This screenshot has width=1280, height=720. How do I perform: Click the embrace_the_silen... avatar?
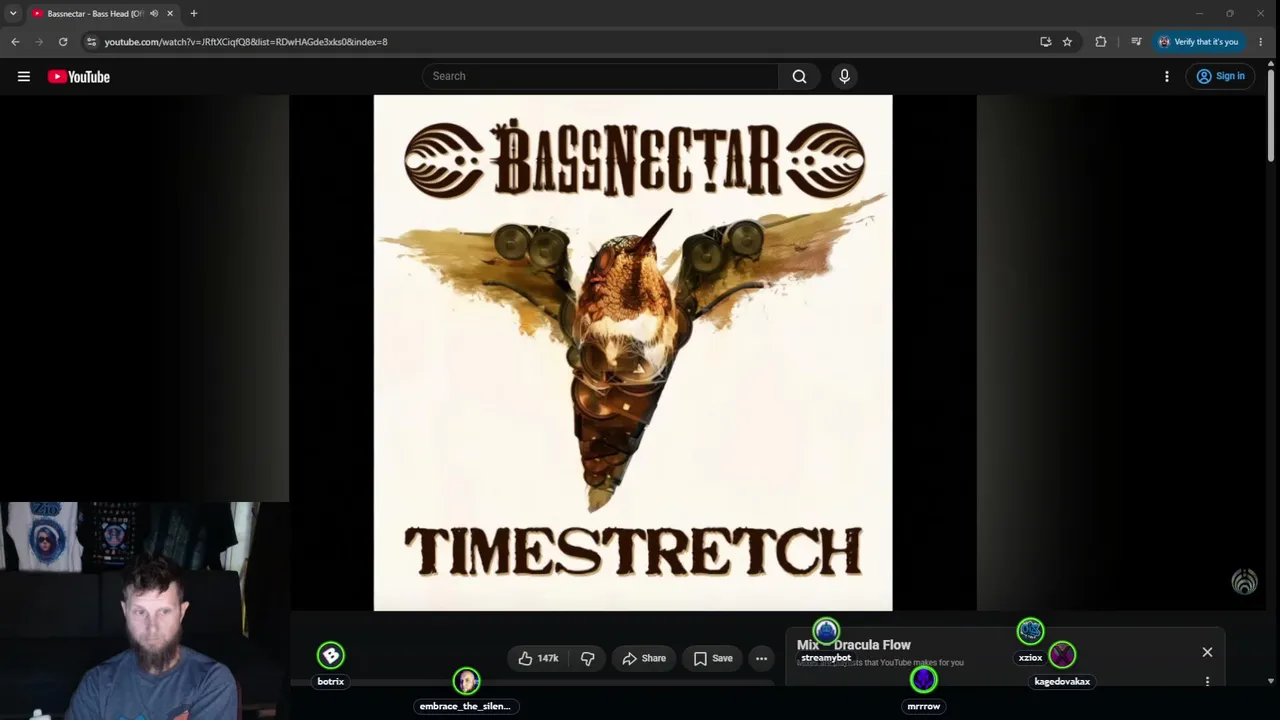click(466, 681)
